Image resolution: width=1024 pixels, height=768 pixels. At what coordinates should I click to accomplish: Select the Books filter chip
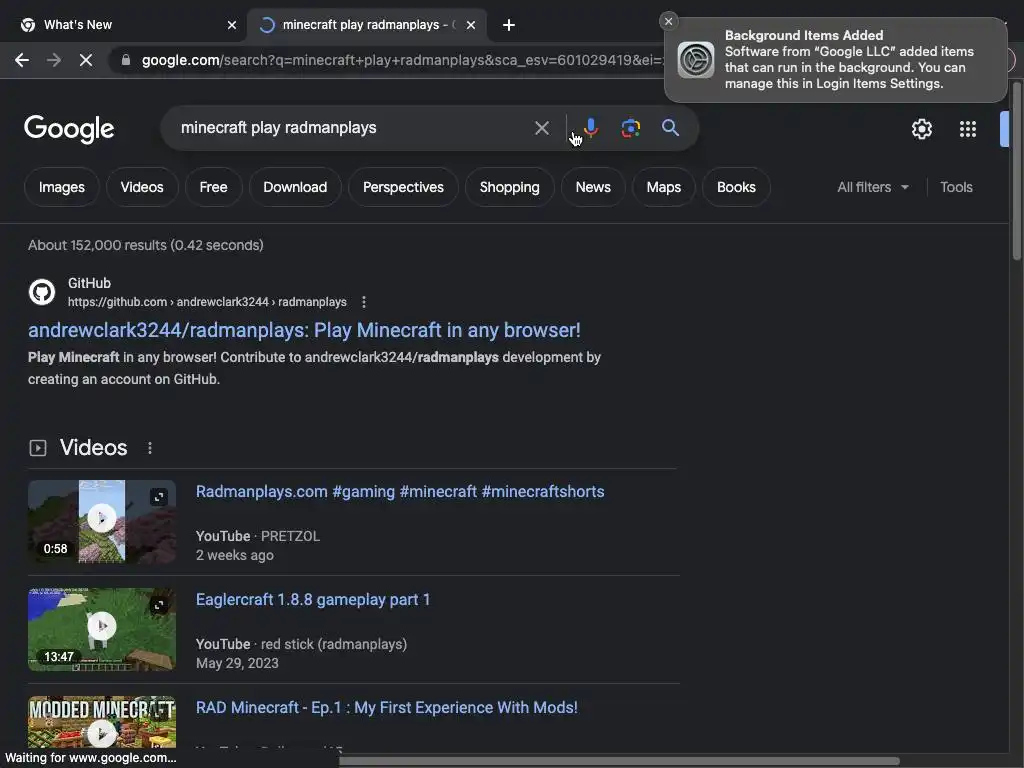pyautogui.click(x=736, y=187)
